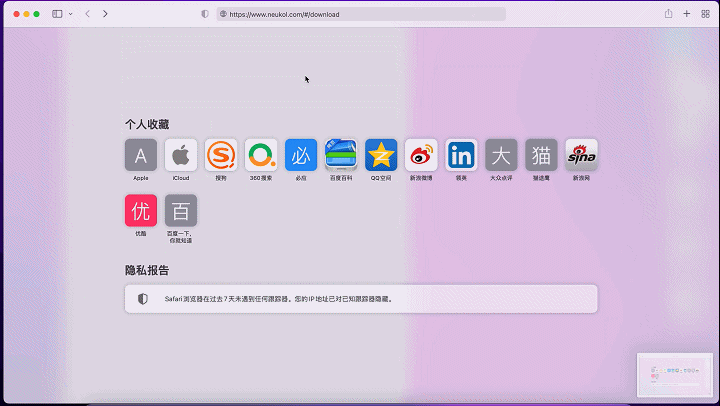Screen dimensions: 720x406
Task: Open the Sogou search favorite
Action: click(221, 155)
